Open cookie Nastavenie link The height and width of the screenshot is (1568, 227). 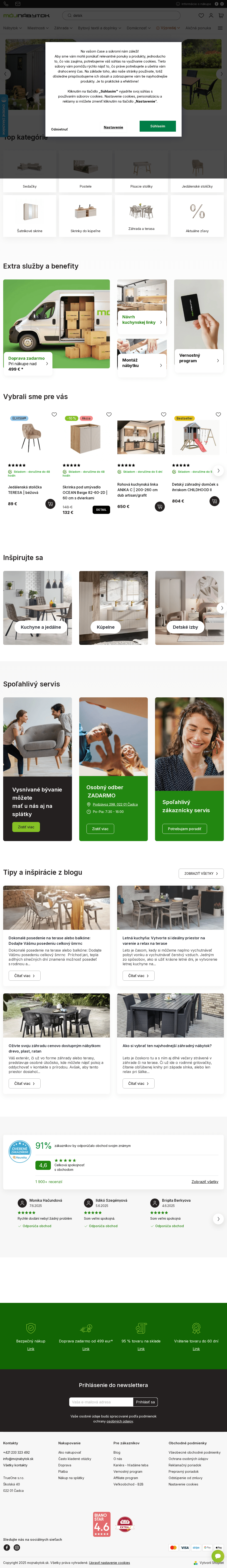pos(113,127)
